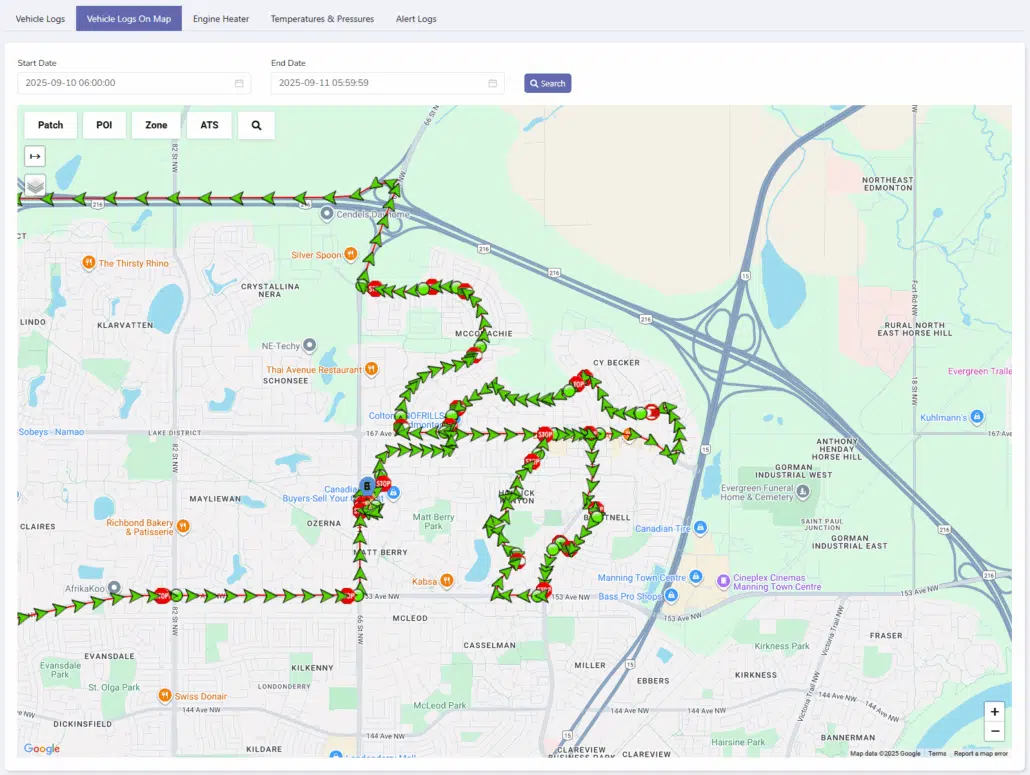Open the Terms link on map
This screenshot has height=775, width=1030.
coord(936,753)
